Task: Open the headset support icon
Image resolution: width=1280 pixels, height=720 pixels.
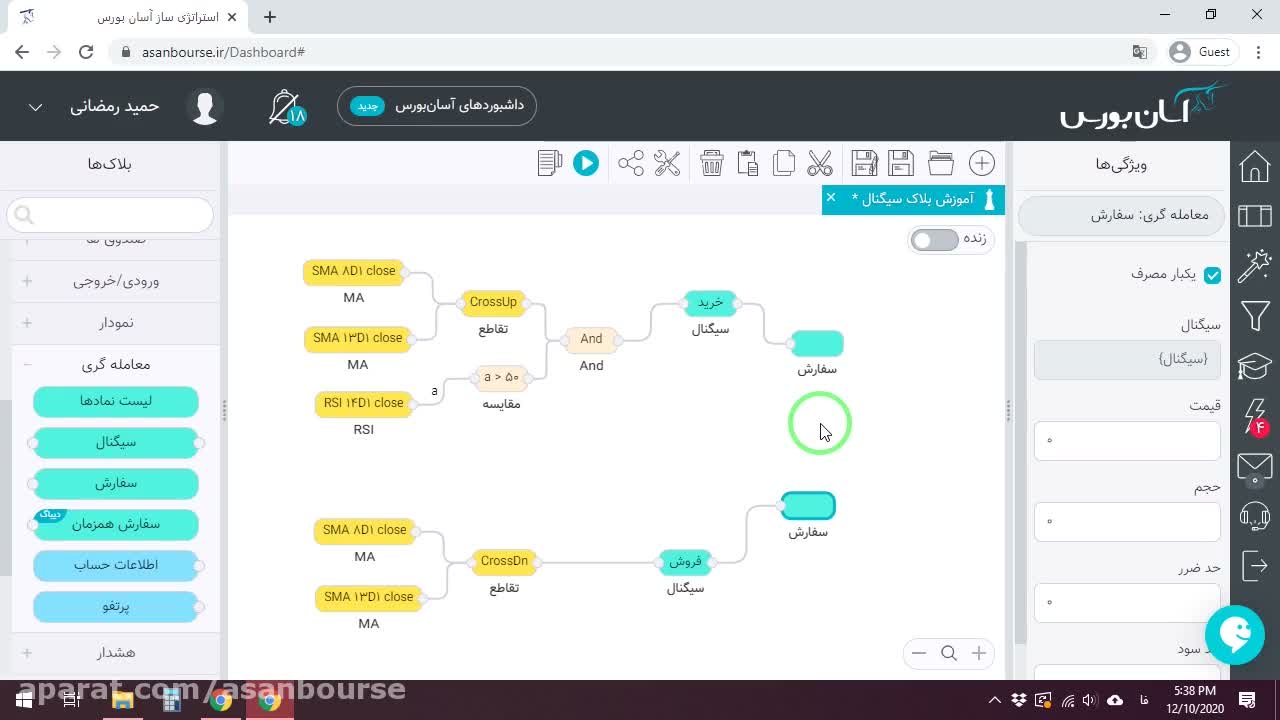Action: point(1255,516)
